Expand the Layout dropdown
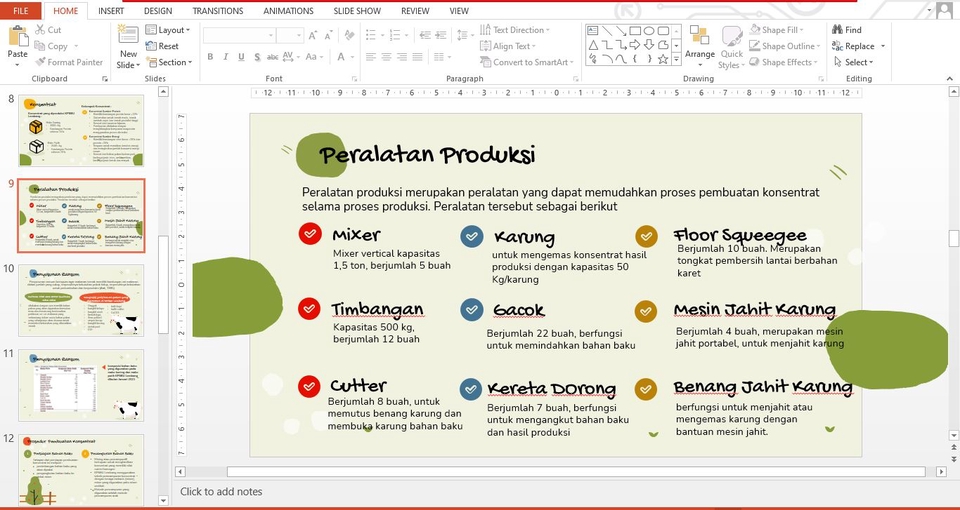 point(168,29)
